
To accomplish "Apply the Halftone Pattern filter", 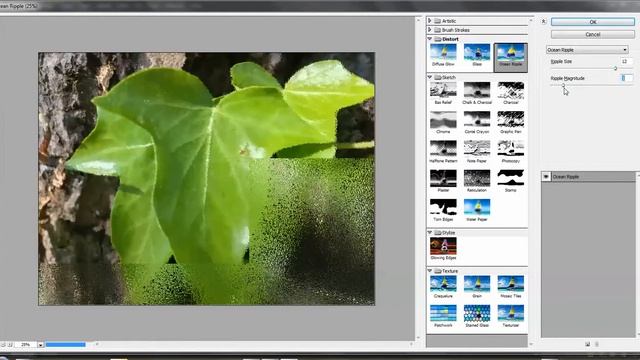I will [443, 152].
